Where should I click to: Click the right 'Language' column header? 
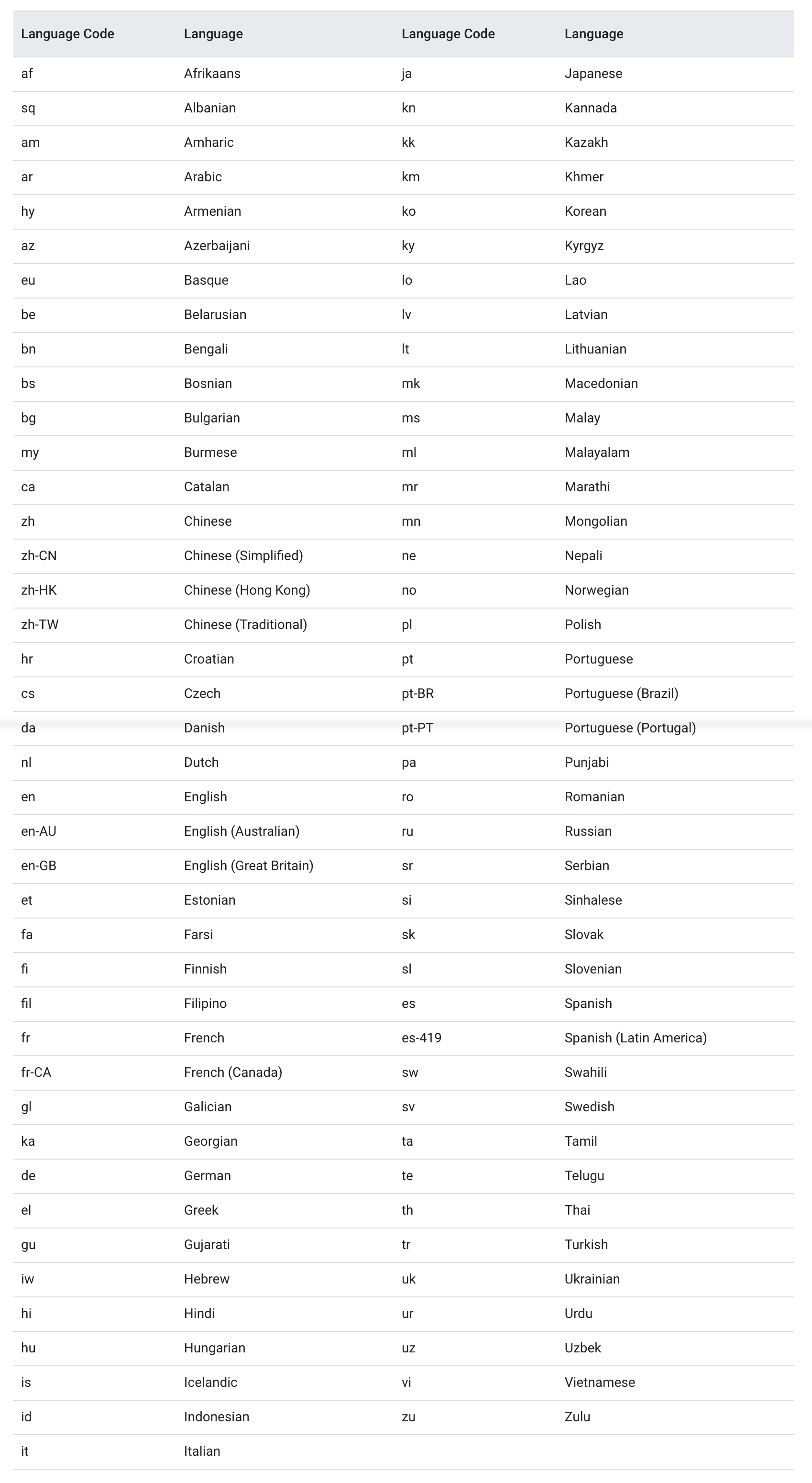coord(594,34)
